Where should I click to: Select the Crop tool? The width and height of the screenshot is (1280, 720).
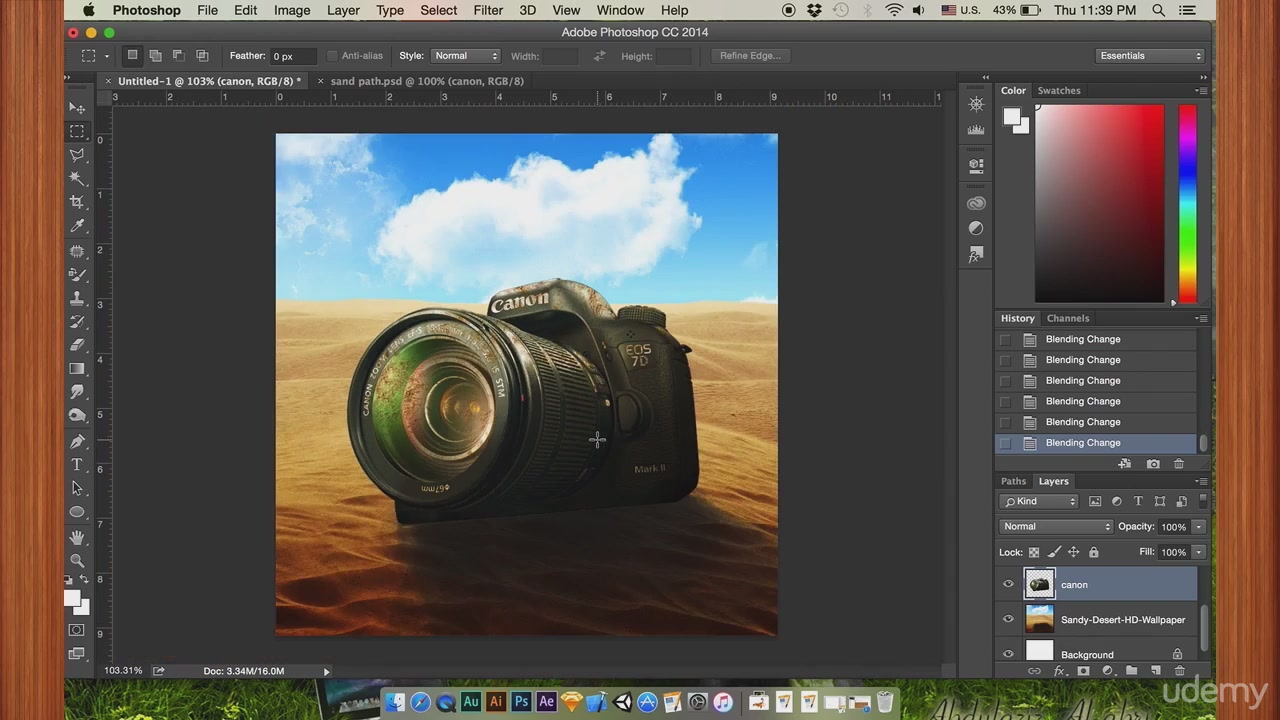tap(77, 202)
